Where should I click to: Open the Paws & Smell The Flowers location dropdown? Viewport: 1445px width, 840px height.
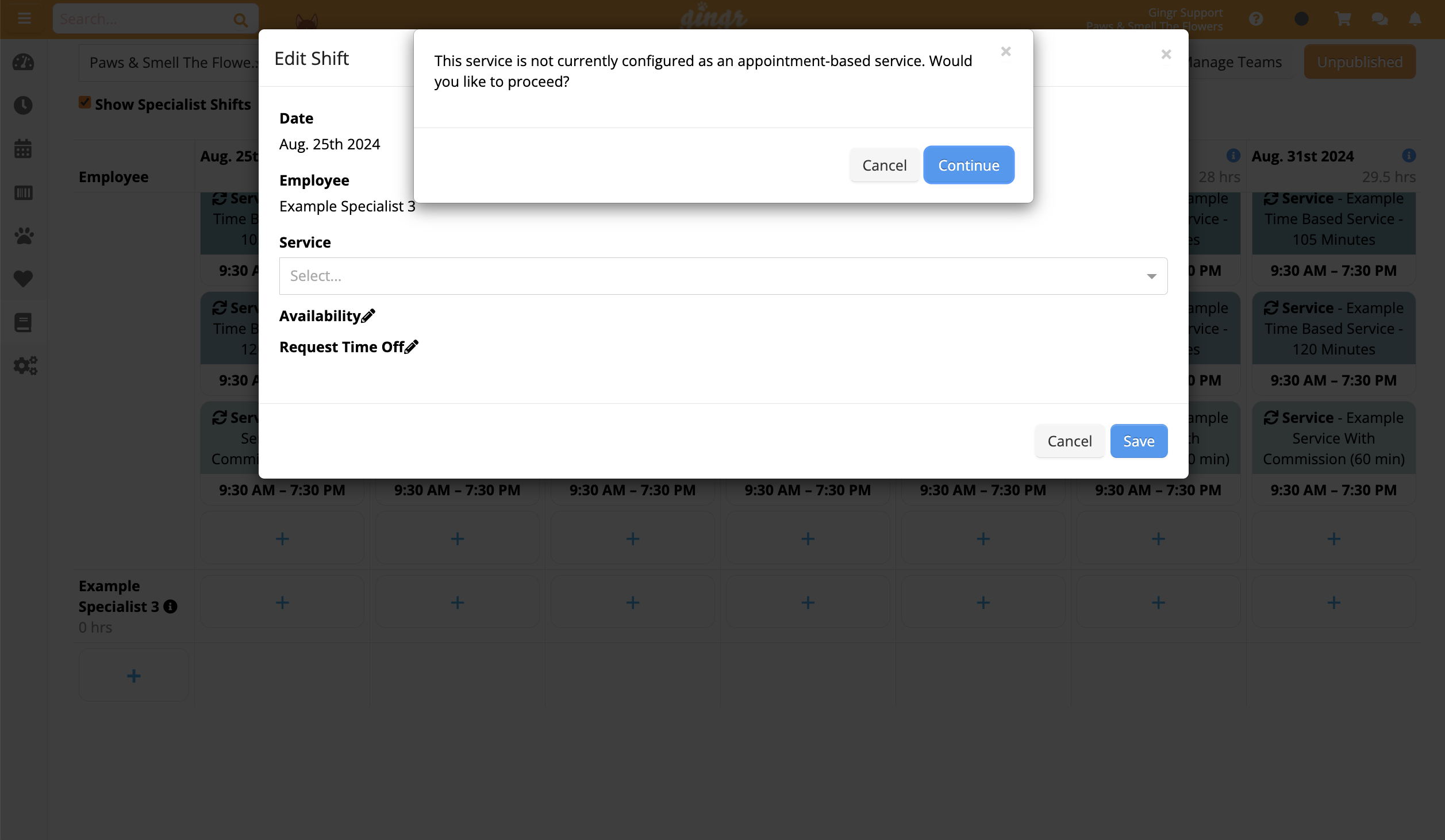click(169, 63)
